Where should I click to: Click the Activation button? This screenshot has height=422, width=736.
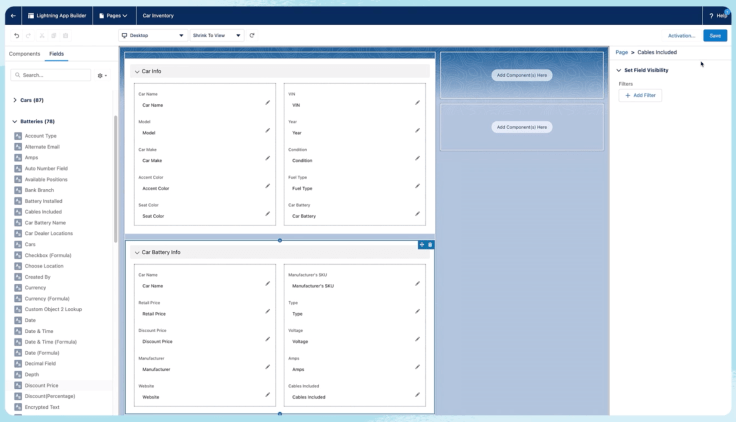681,36
